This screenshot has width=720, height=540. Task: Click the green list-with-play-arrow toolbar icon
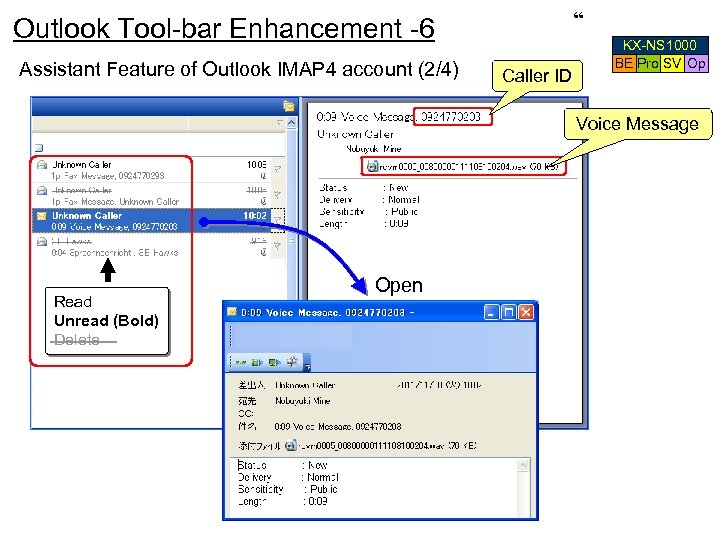click(x=257, y=363)
